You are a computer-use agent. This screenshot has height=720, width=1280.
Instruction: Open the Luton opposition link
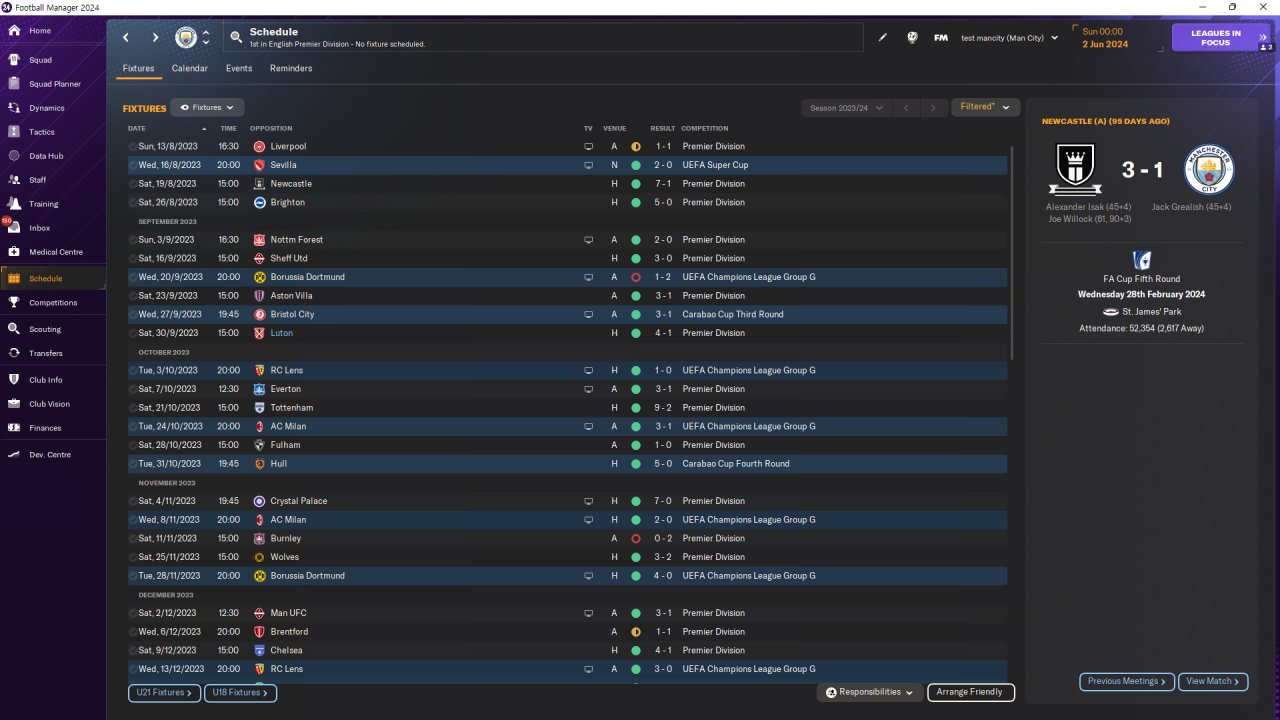coord(281,333)
